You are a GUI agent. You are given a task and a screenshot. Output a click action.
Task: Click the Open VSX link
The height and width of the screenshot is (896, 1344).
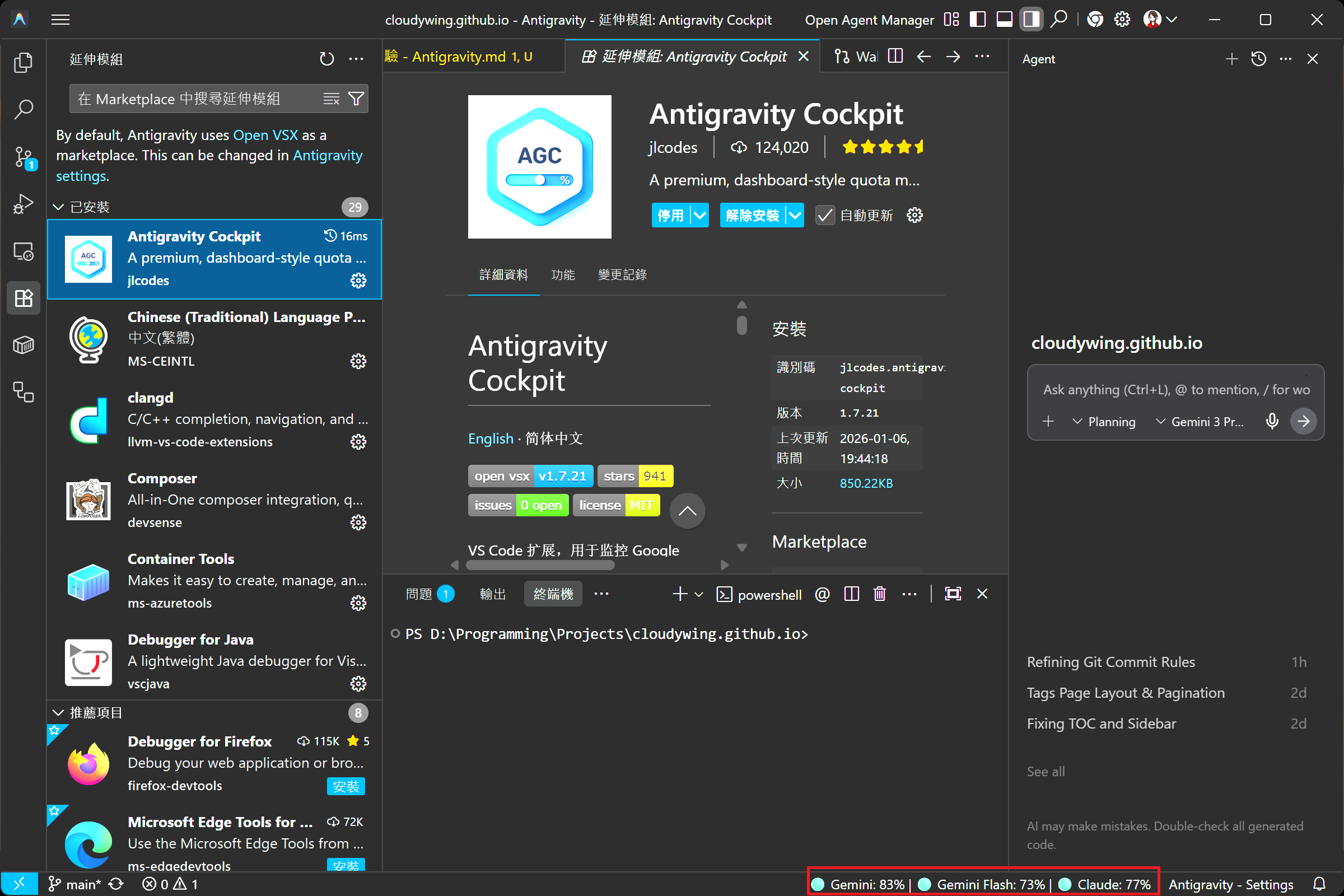265,135
